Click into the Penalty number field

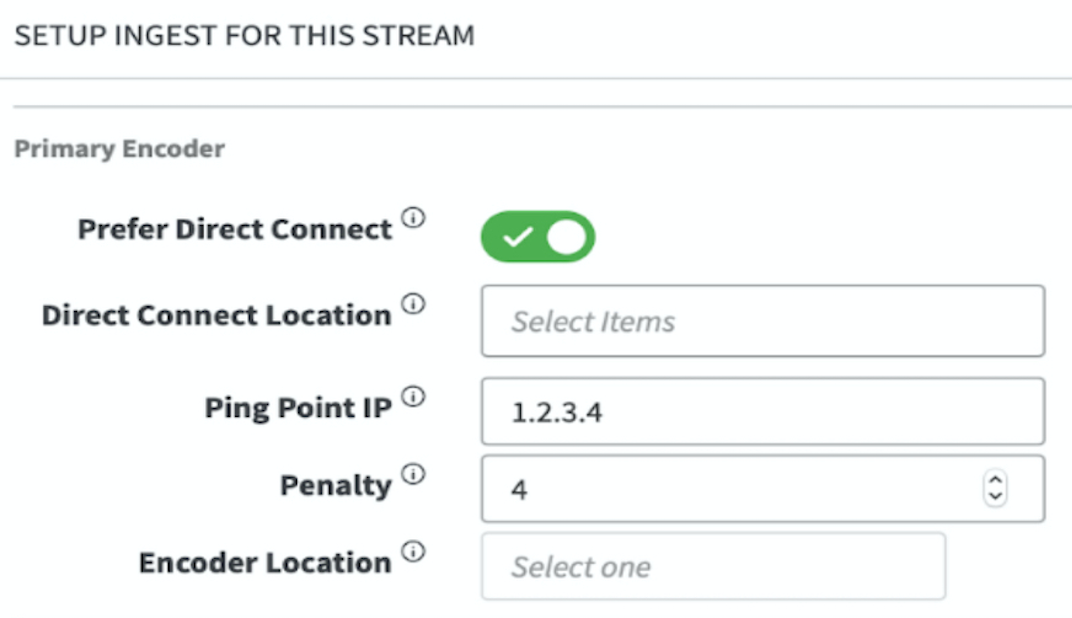(730, 490)
